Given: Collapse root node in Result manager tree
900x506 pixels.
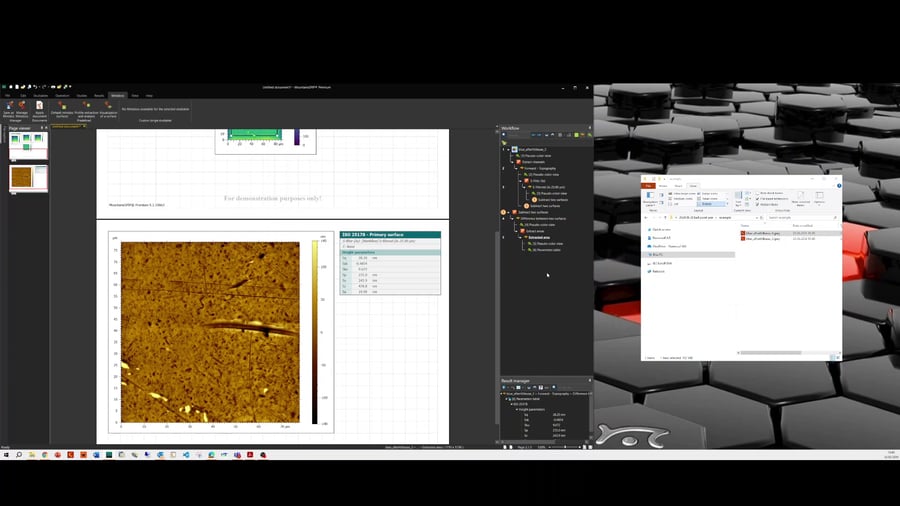Looking at the screenshot, I should (501, 394).
